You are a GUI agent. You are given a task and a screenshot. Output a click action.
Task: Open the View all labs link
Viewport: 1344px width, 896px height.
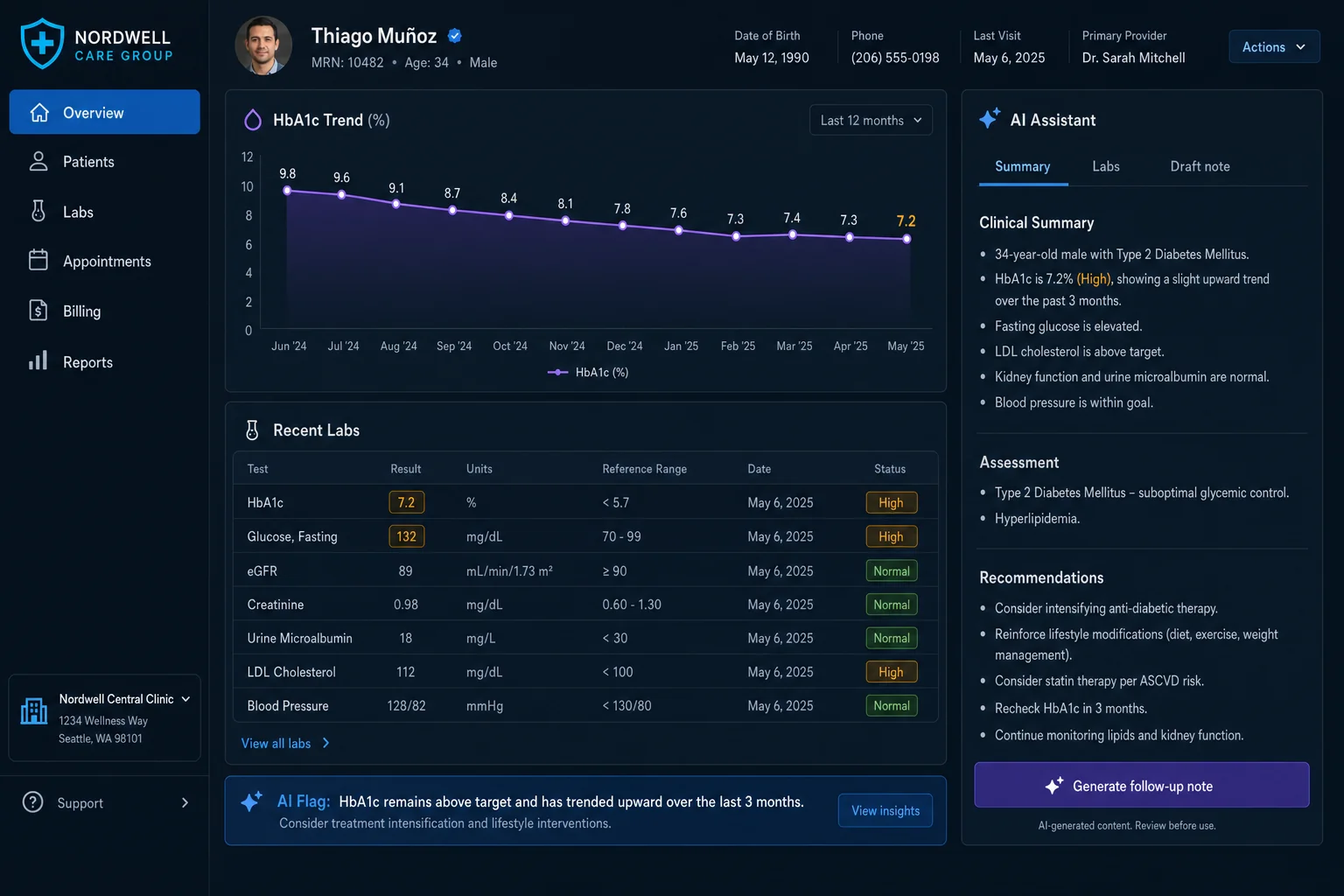click(276, 743)
